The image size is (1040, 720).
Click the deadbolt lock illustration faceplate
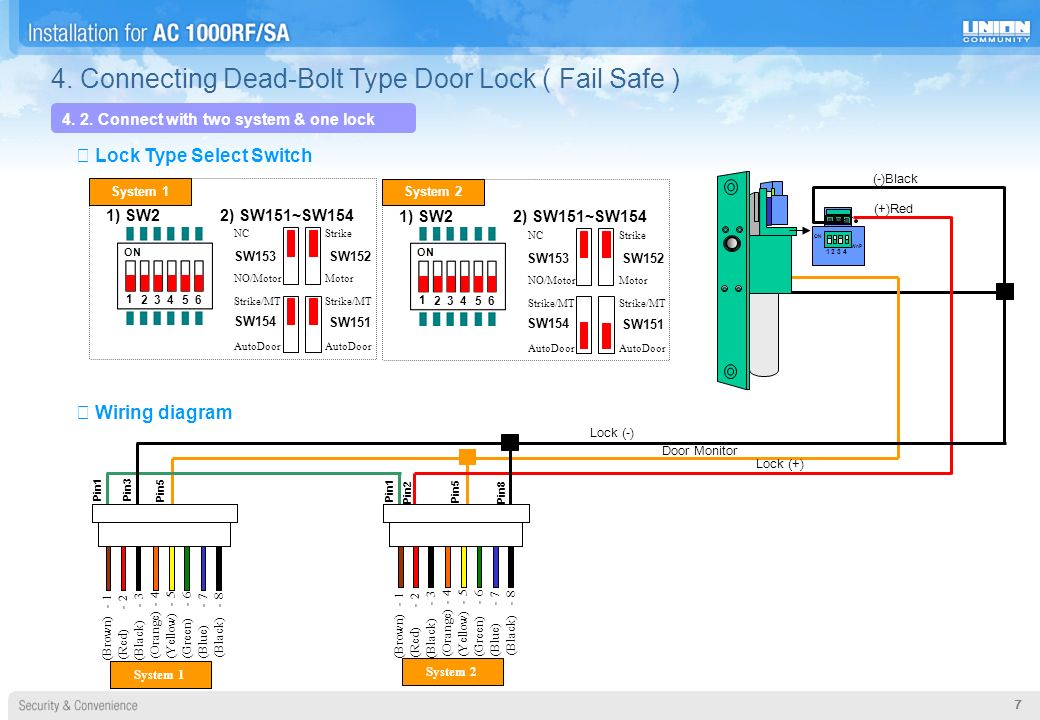click(x=734, y=280)
